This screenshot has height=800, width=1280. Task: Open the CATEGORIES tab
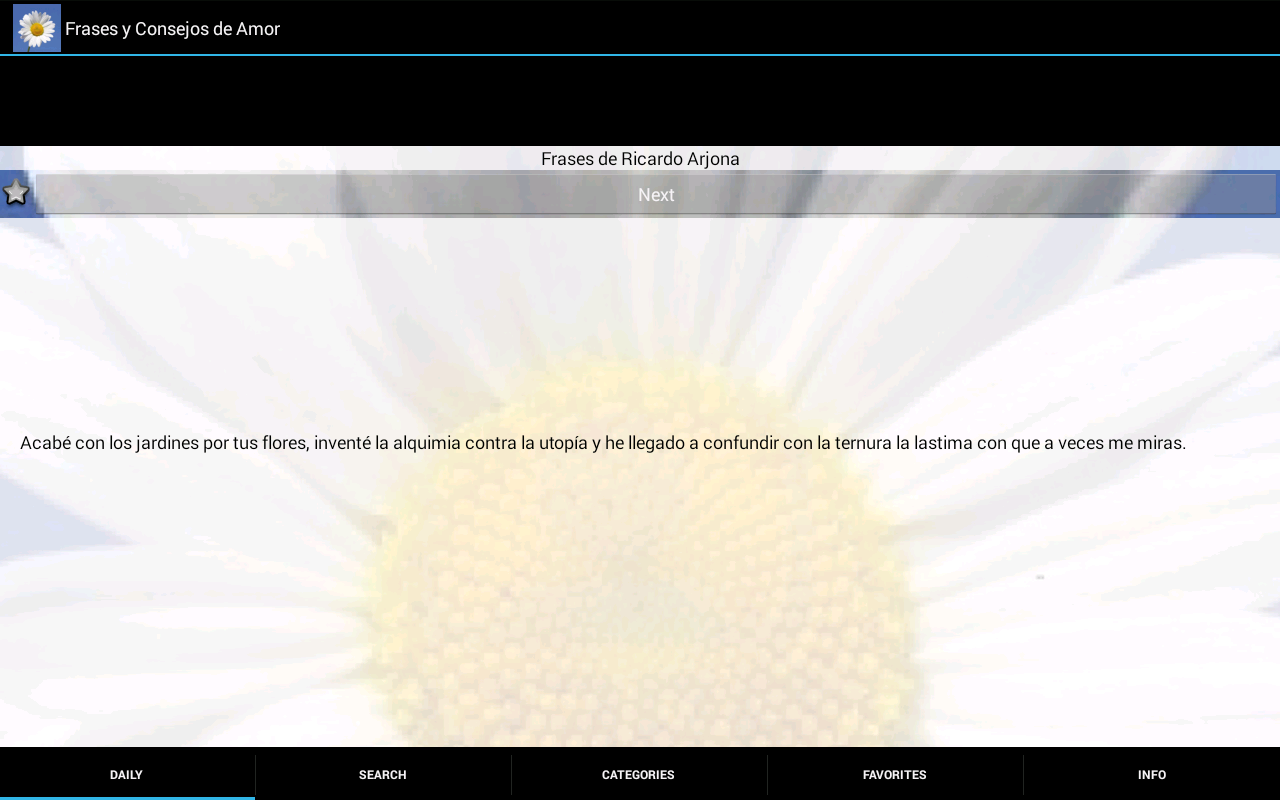[x=638, y=774]
